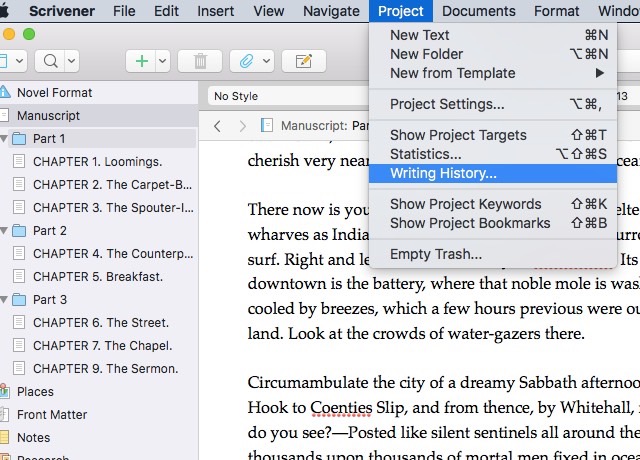This screenshot has height=460, width=640.
Task: Select the Notes folder in binder
Action: (x=33, y=438)
